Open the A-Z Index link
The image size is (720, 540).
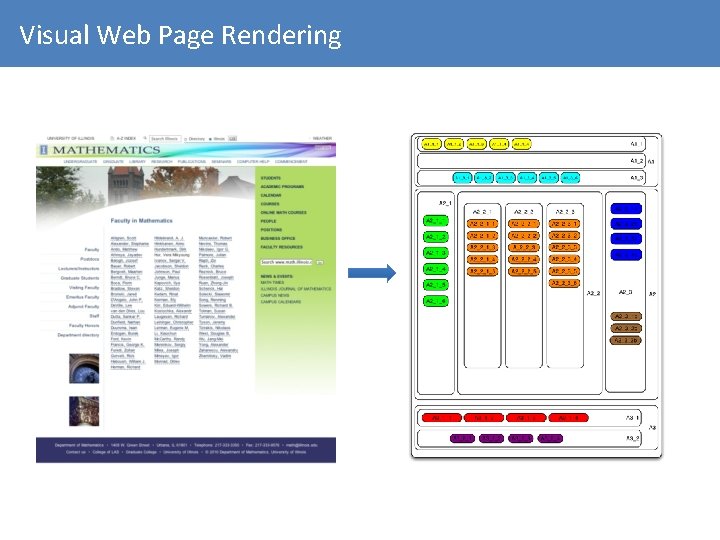click(126, 138)
